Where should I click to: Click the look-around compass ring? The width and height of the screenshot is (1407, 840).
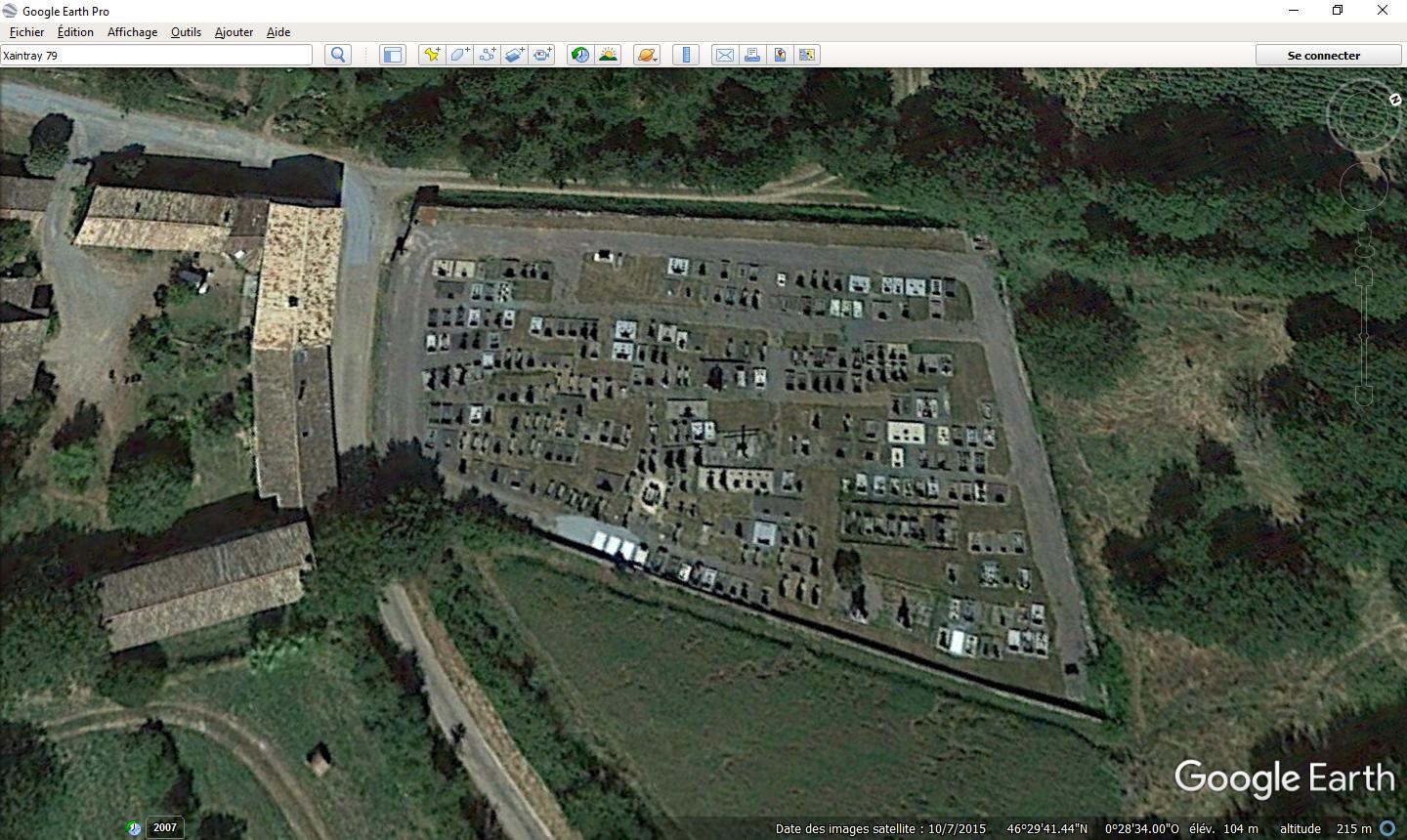click(1364, 116)
